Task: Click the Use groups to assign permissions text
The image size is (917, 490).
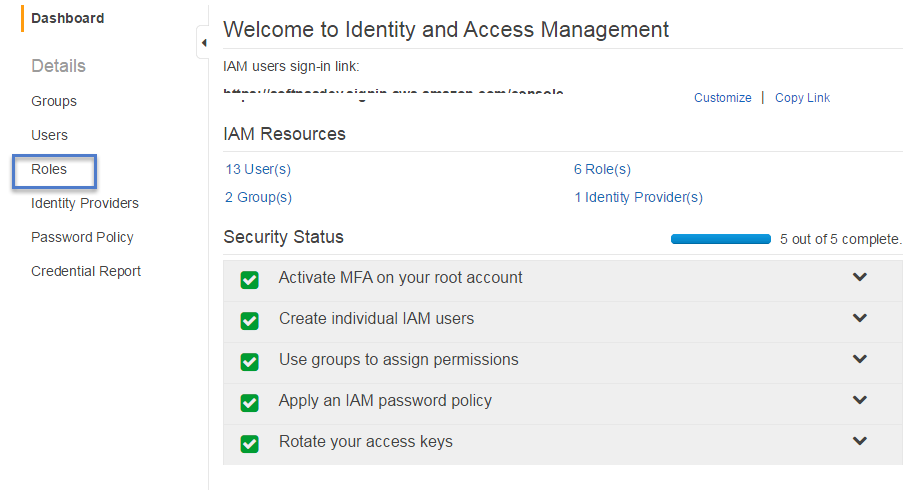Action: [398, 359]
